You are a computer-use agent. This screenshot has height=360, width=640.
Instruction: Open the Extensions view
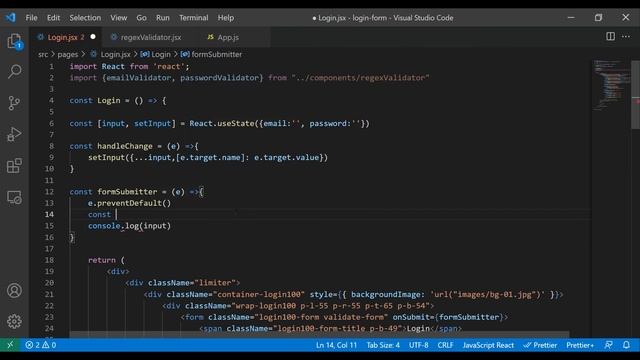[x=14, y=166]
